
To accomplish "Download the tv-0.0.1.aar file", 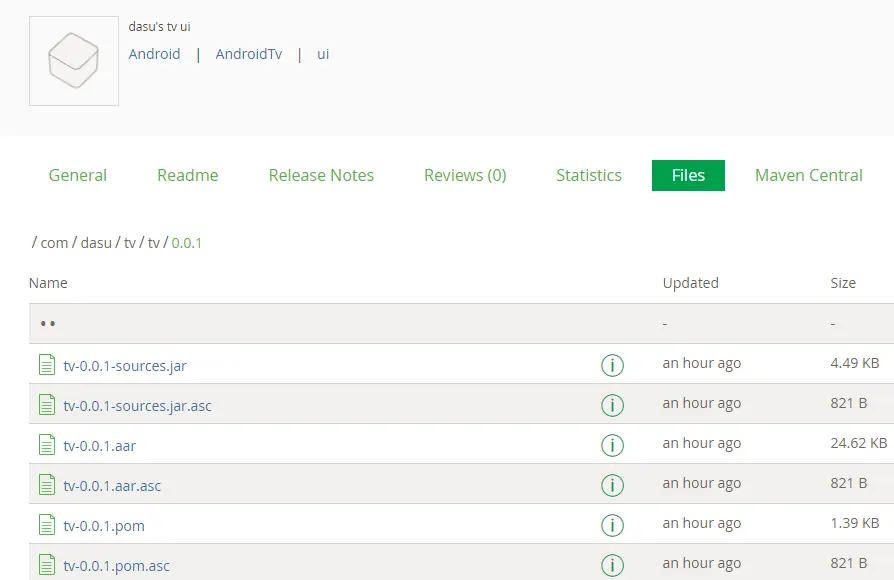I will click(x=100, y=445).
